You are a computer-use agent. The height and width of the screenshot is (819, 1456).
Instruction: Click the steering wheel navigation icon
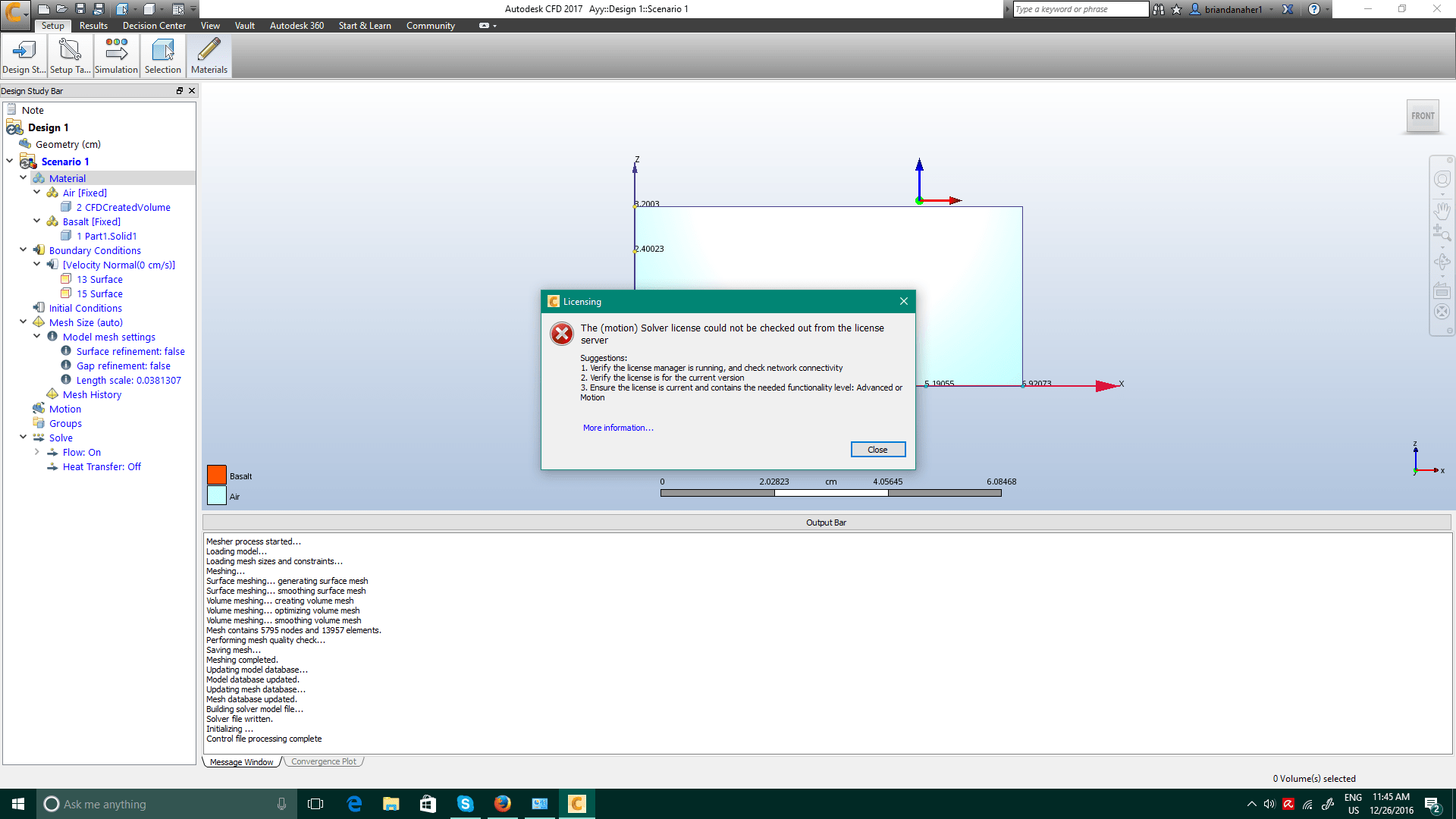pos(1442,179)
